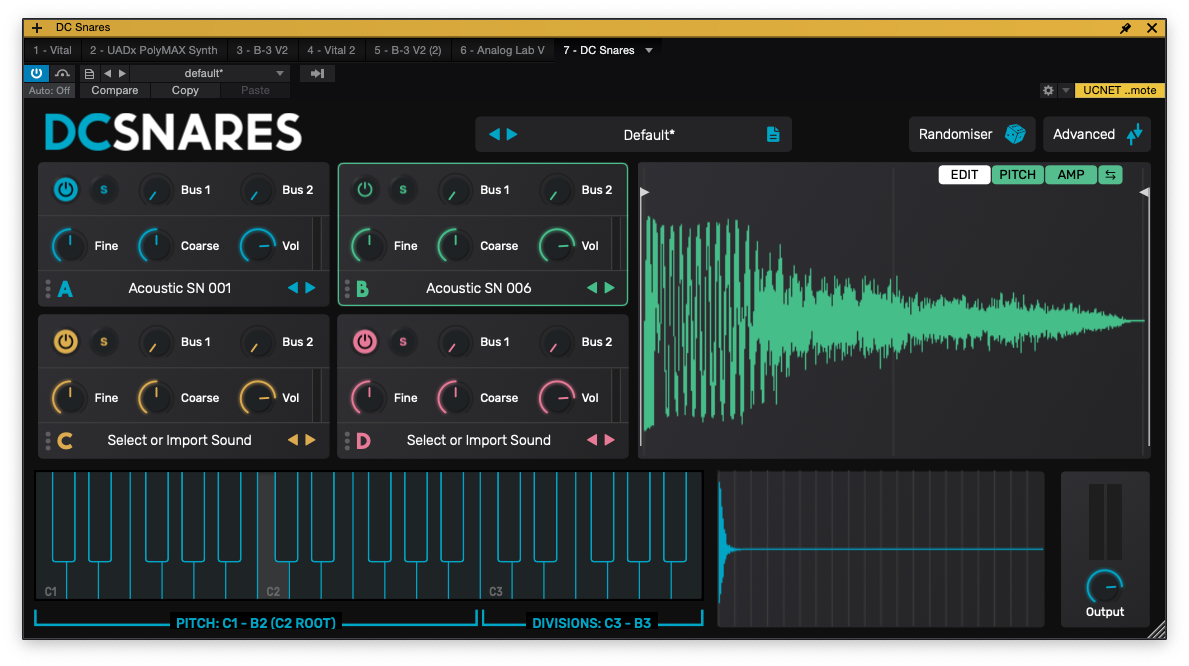
Task: Grab layer D drag handle dots
Action: point(347,440)
